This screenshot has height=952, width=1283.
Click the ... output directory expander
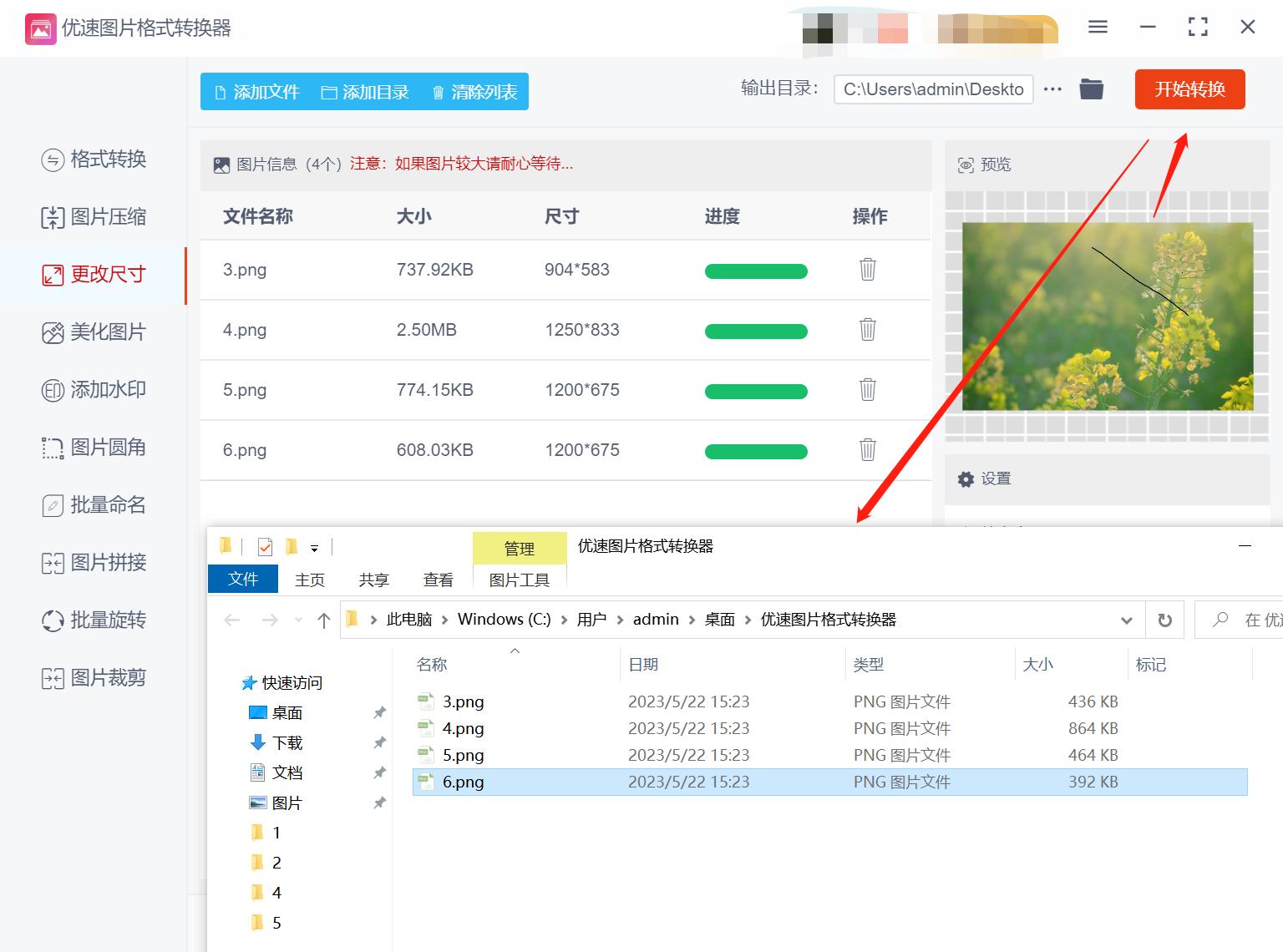pos(1052,89)
